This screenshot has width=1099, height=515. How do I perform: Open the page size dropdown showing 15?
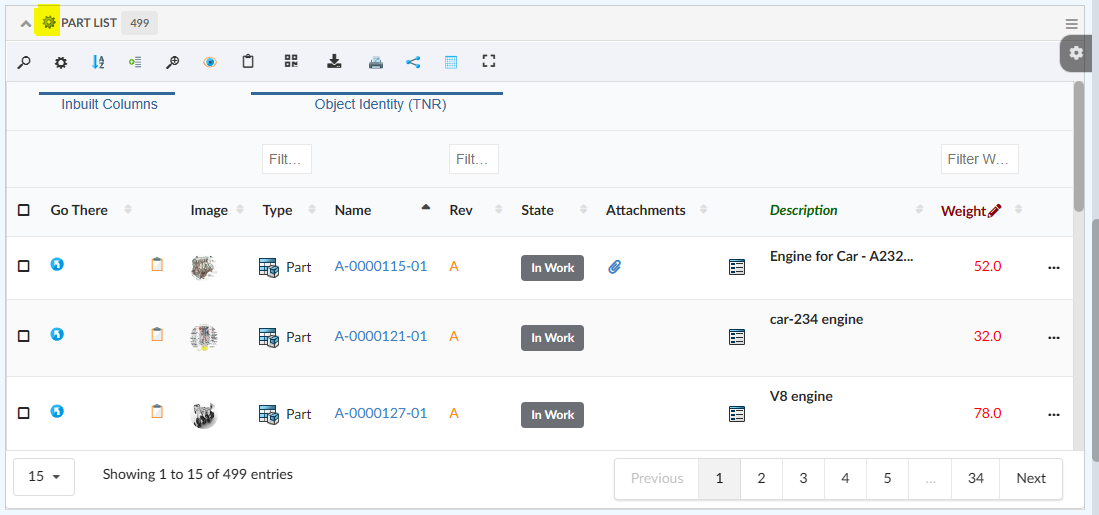click(45, 477)
